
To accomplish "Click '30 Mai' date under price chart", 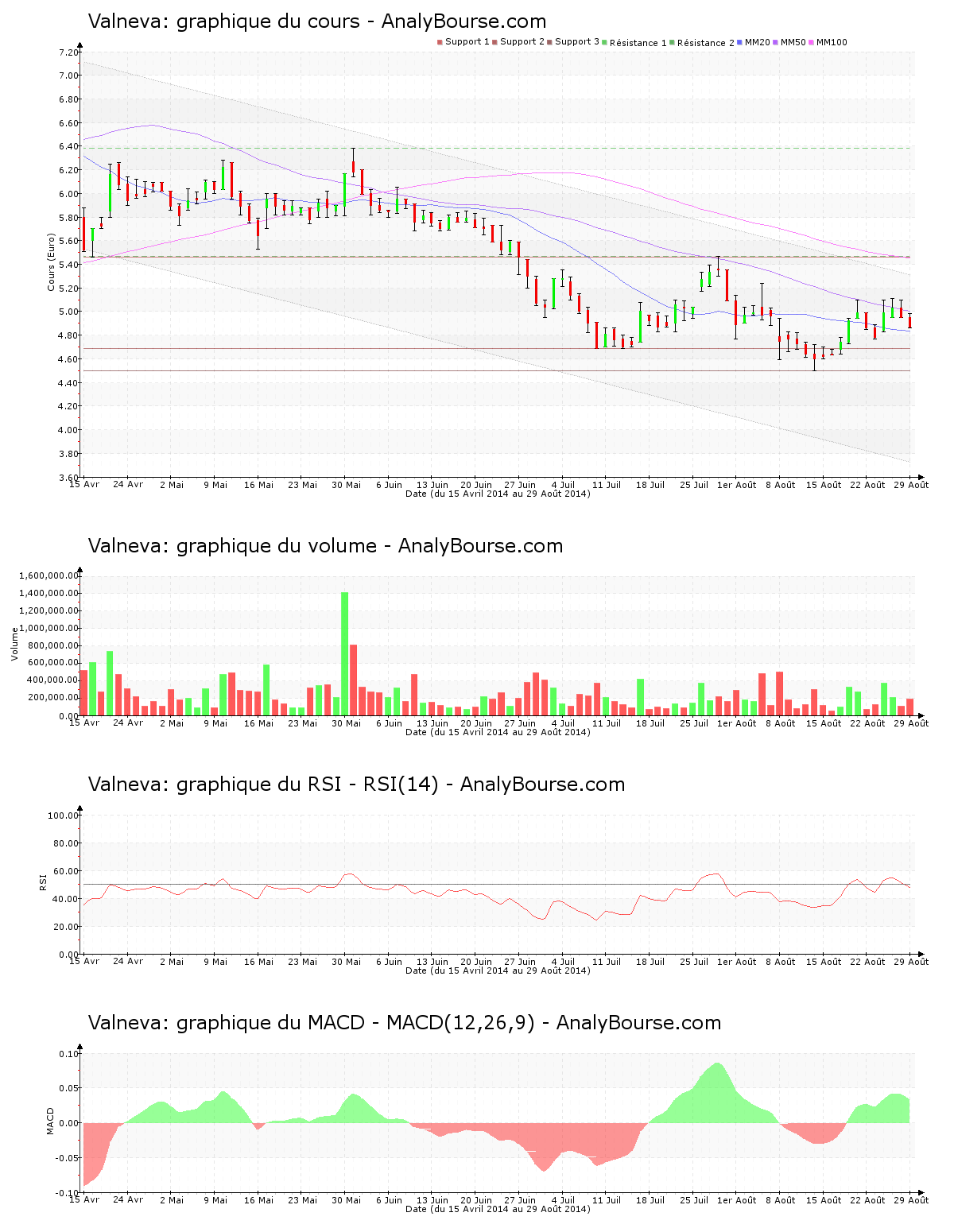I will [x=347, y=485].
